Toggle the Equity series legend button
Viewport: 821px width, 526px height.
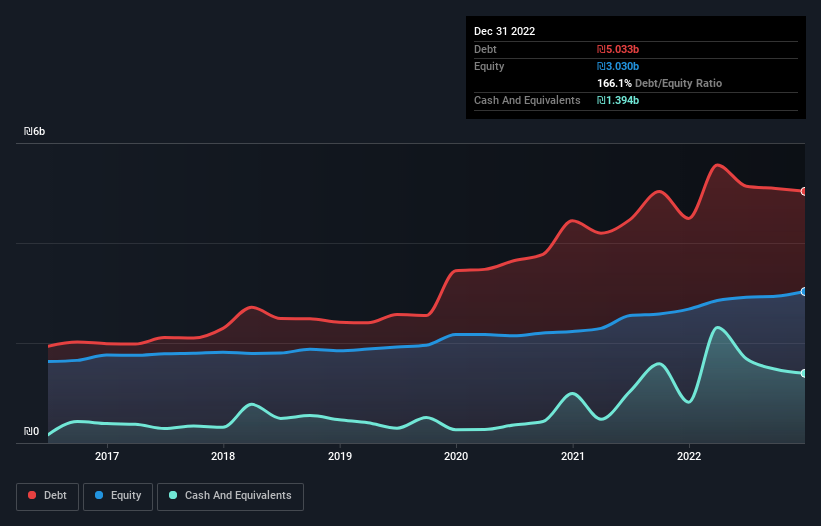(118, 496)
